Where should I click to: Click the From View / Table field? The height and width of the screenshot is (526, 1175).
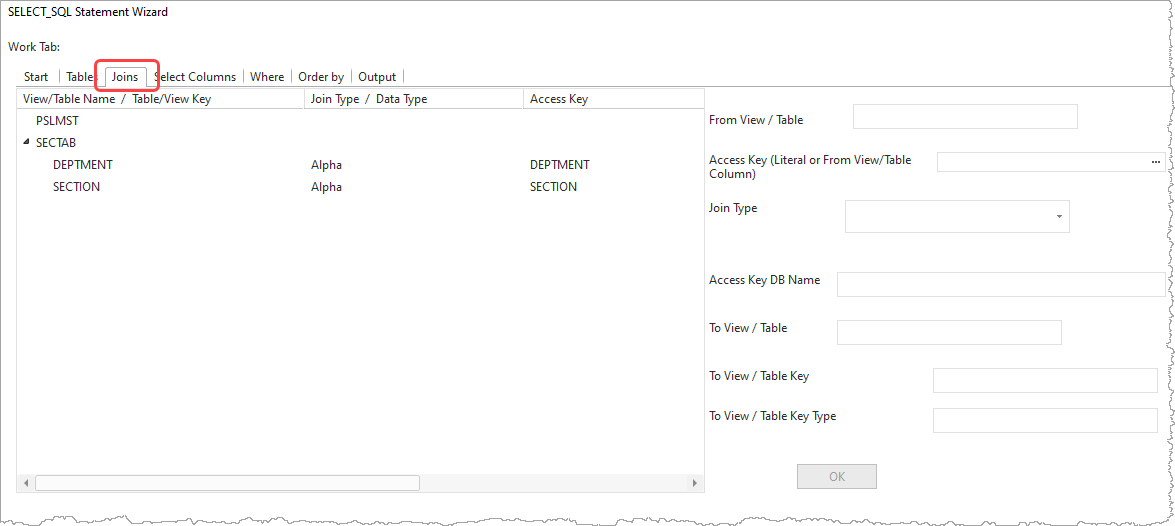click(x=965, y=117)
